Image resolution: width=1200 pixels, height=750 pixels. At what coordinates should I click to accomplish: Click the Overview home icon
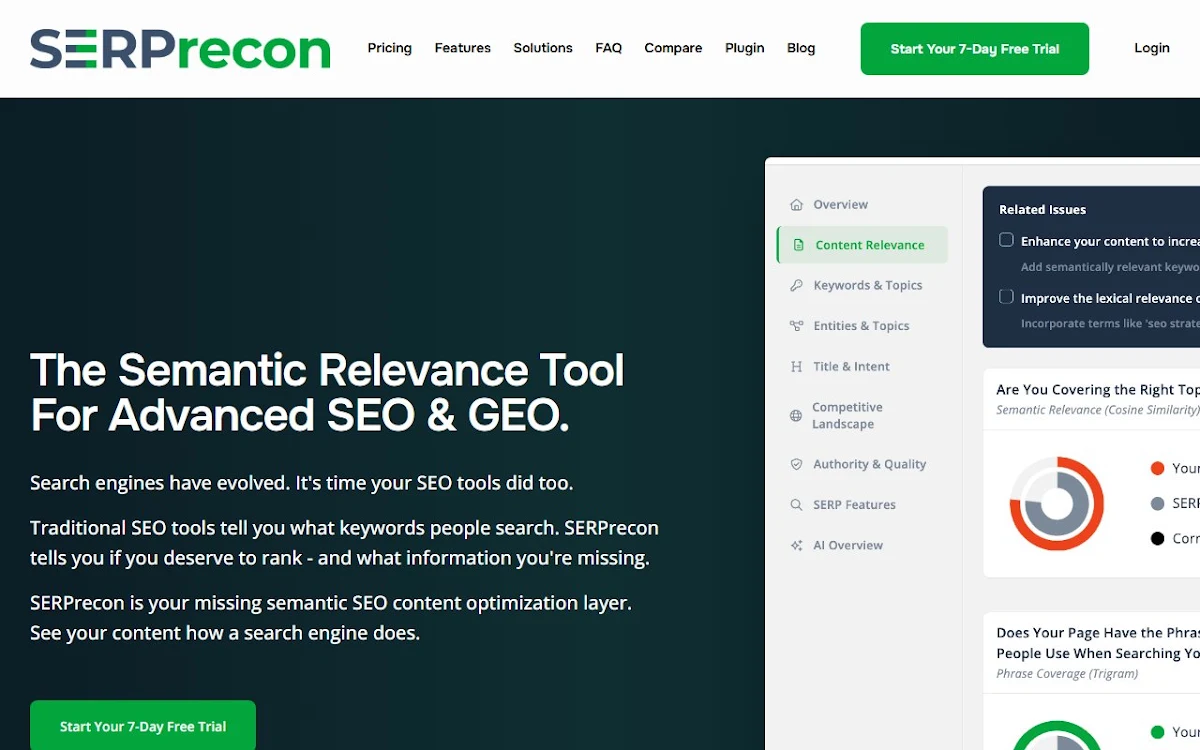[x=797, y=205]
